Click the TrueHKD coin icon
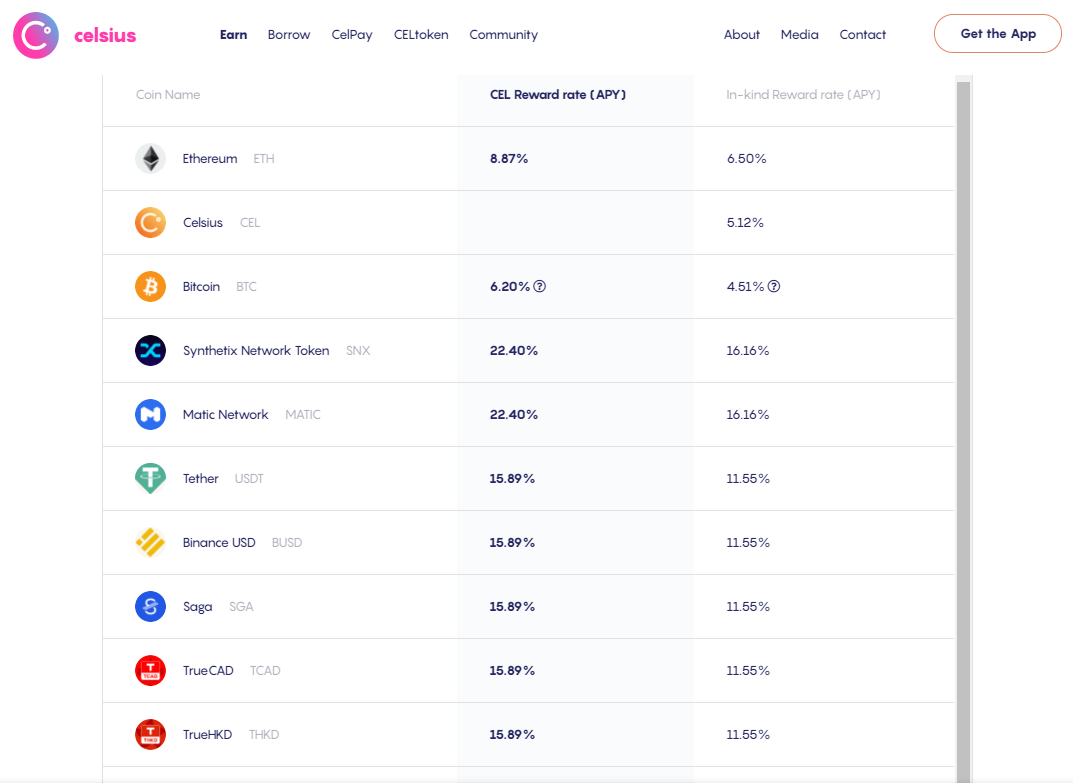The width and height of the screenshot is (1073, 783). [x=151, y=734]
